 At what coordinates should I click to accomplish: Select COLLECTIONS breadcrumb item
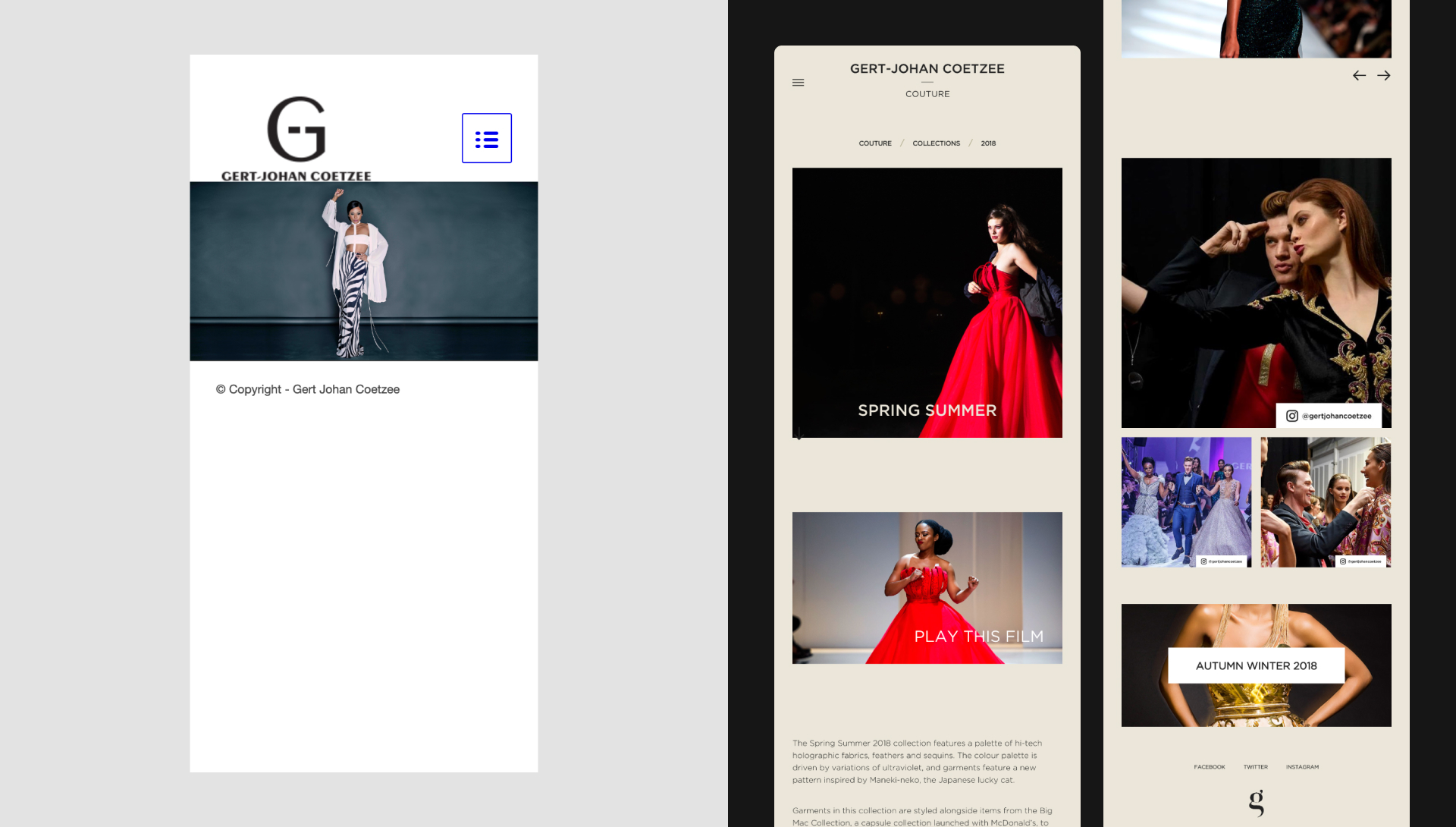tap(936, 143)
